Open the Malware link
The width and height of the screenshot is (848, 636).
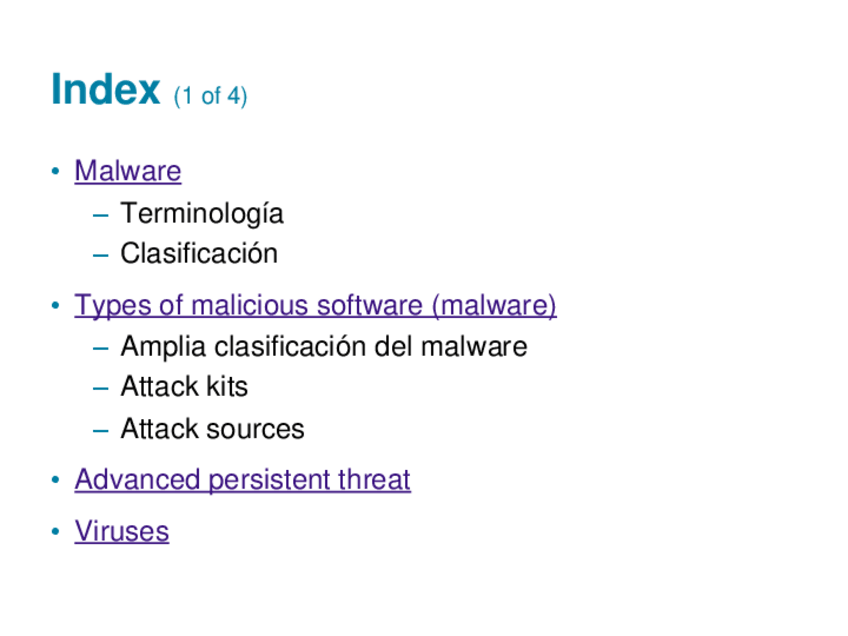tap(128, 171)
